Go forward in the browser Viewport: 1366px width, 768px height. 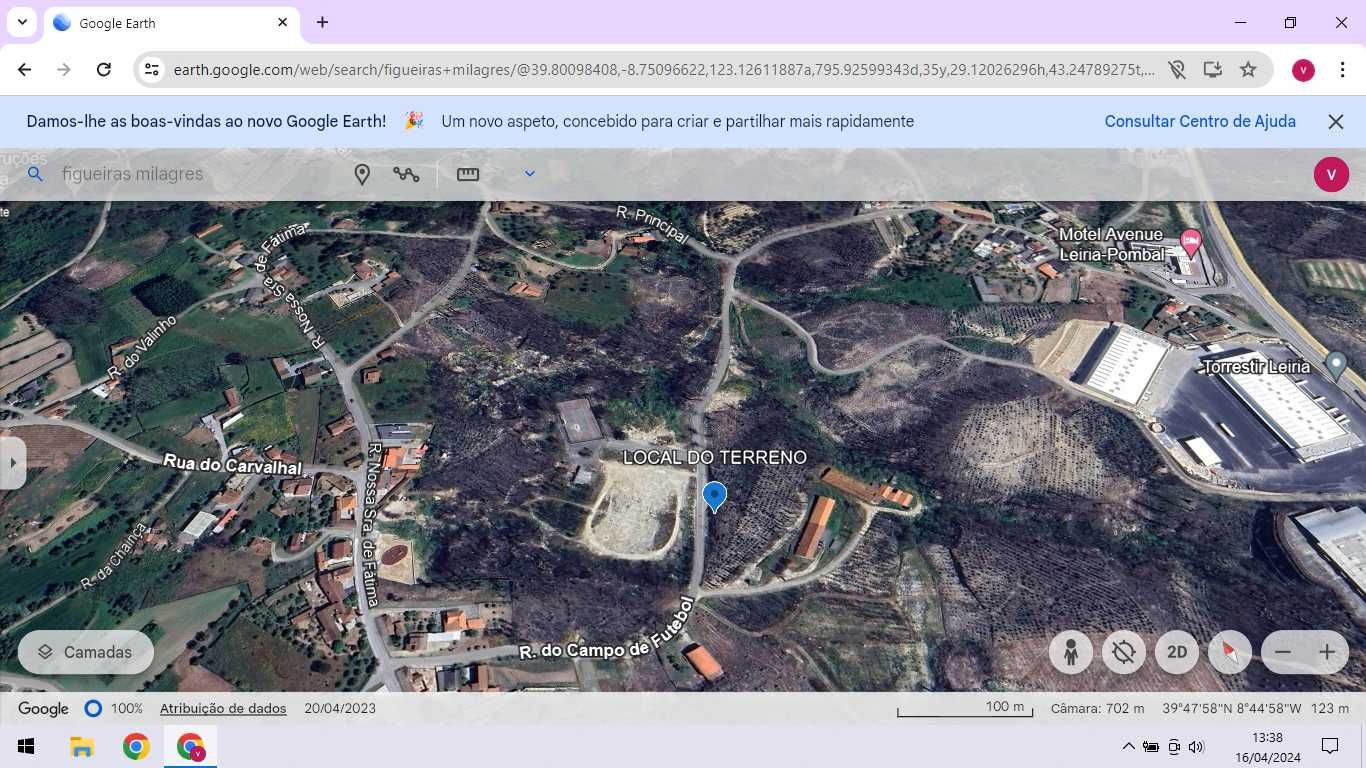pyautogui.click(x=64, y=69)
